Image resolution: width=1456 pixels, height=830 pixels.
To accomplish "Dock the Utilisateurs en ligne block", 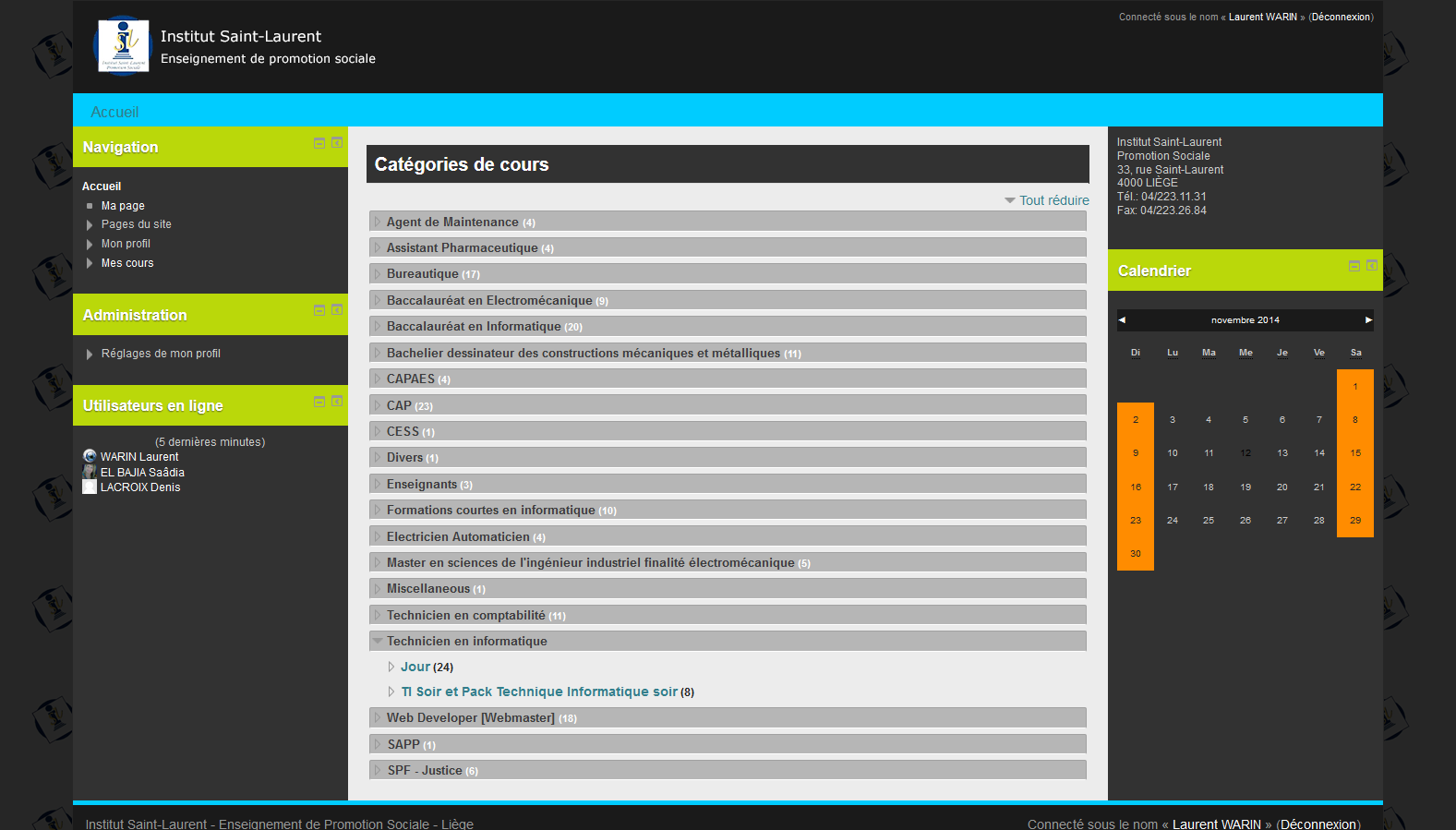I will 337,402.
